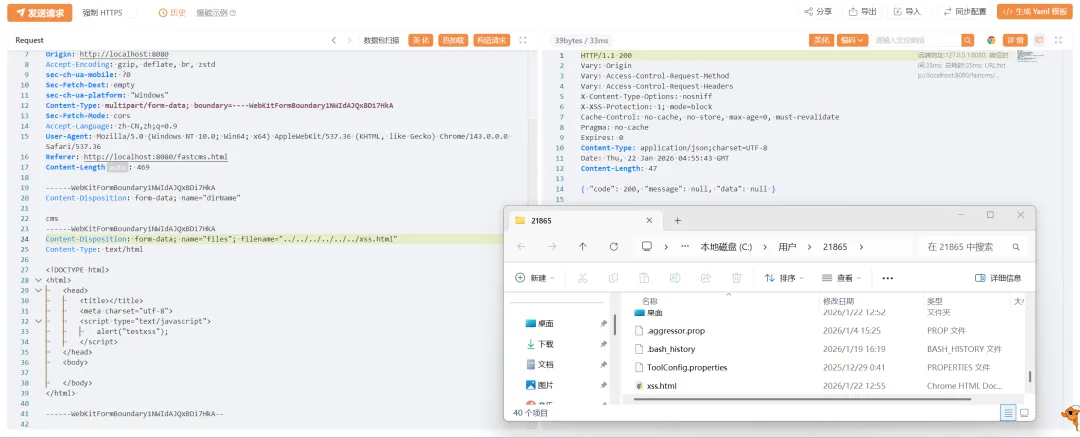Screen dimensions: 1080x438
Task: Refresh the Explorer folder view
Action: 614,246
